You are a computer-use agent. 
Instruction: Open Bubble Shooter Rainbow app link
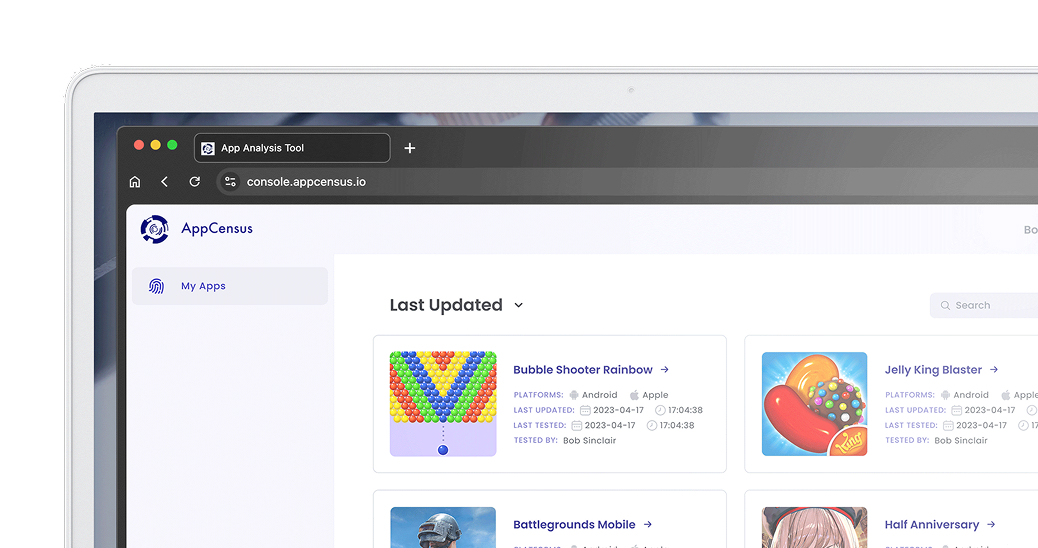coord(583,370)
